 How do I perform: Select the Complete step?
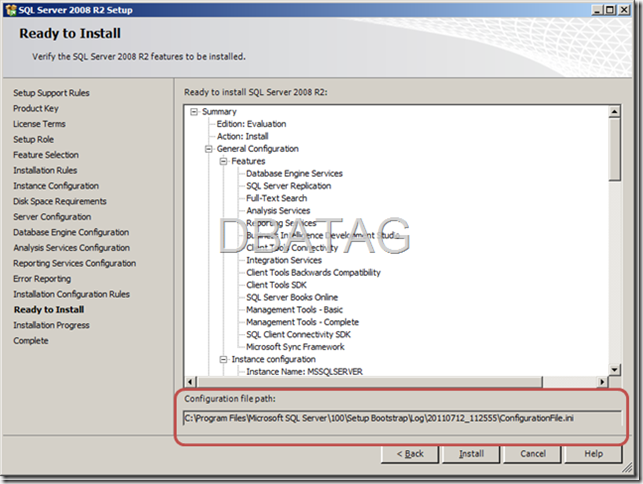click(x=31, y=341)
